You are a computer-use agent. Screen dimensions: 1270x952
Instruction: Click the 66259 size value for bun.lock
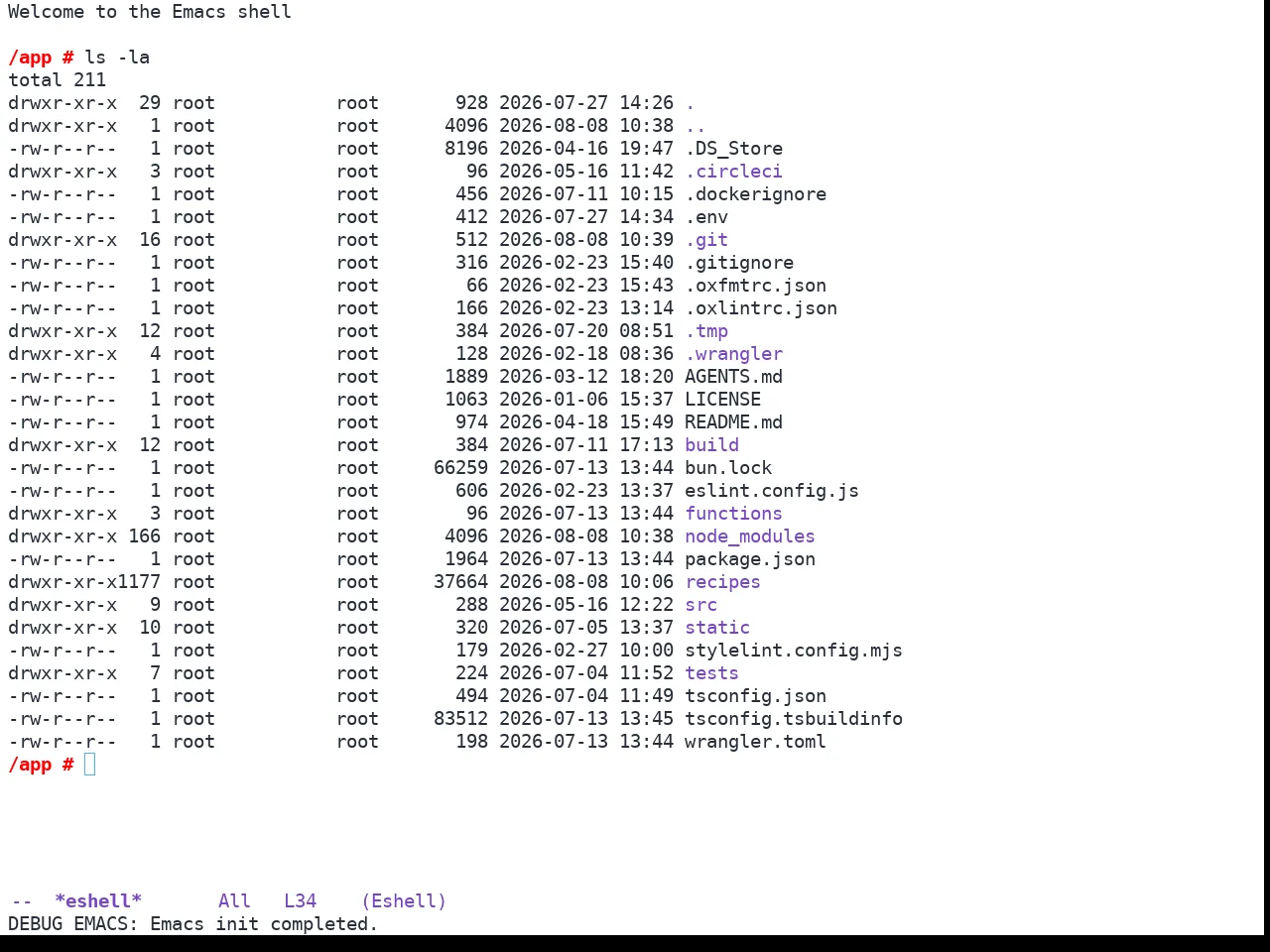[460, 468]
